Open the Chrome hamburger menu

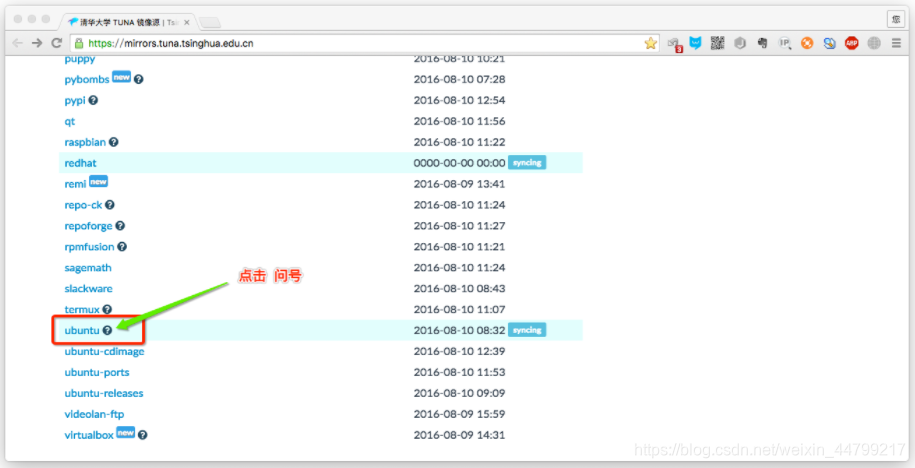coord(896,43)
